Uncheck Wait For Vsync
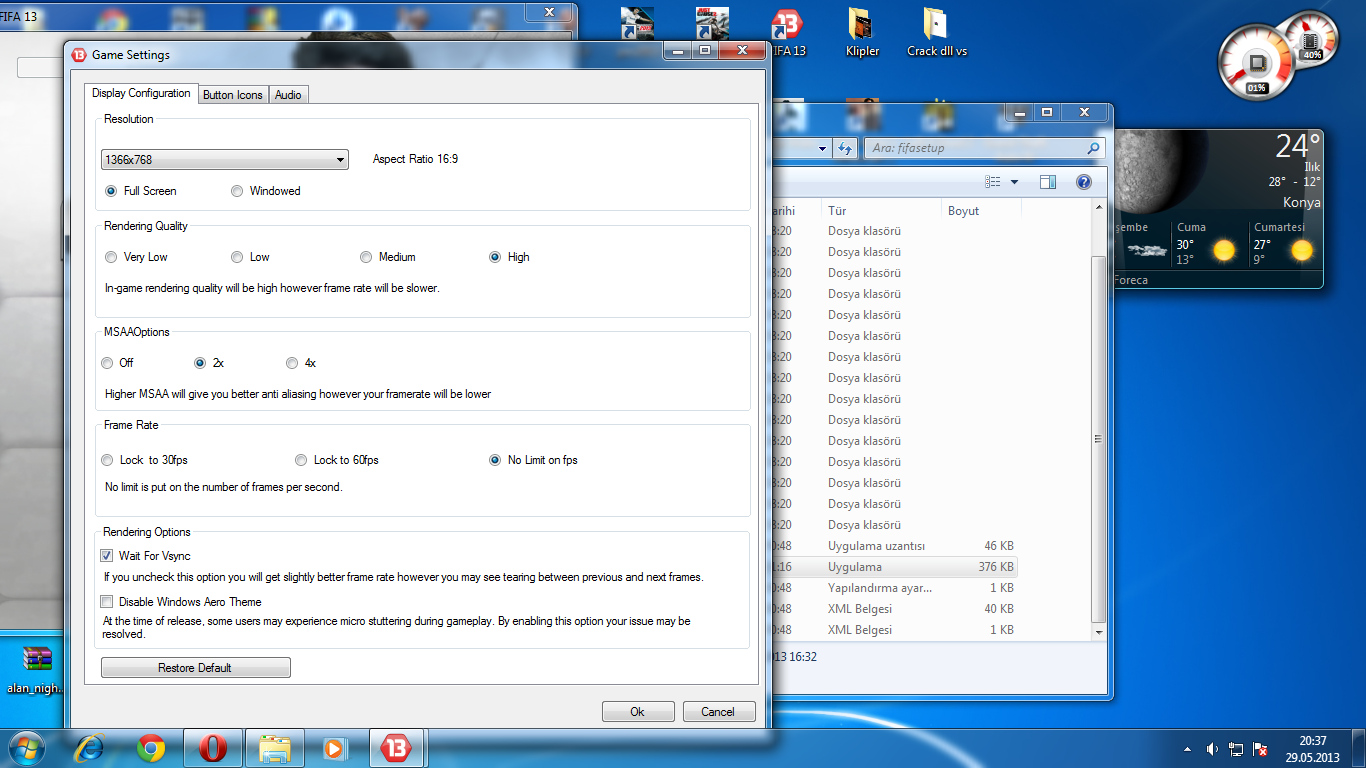Image resolution: width=1366 pixels, height=768 pixels. pyautogui.click(x=107, y=556)
